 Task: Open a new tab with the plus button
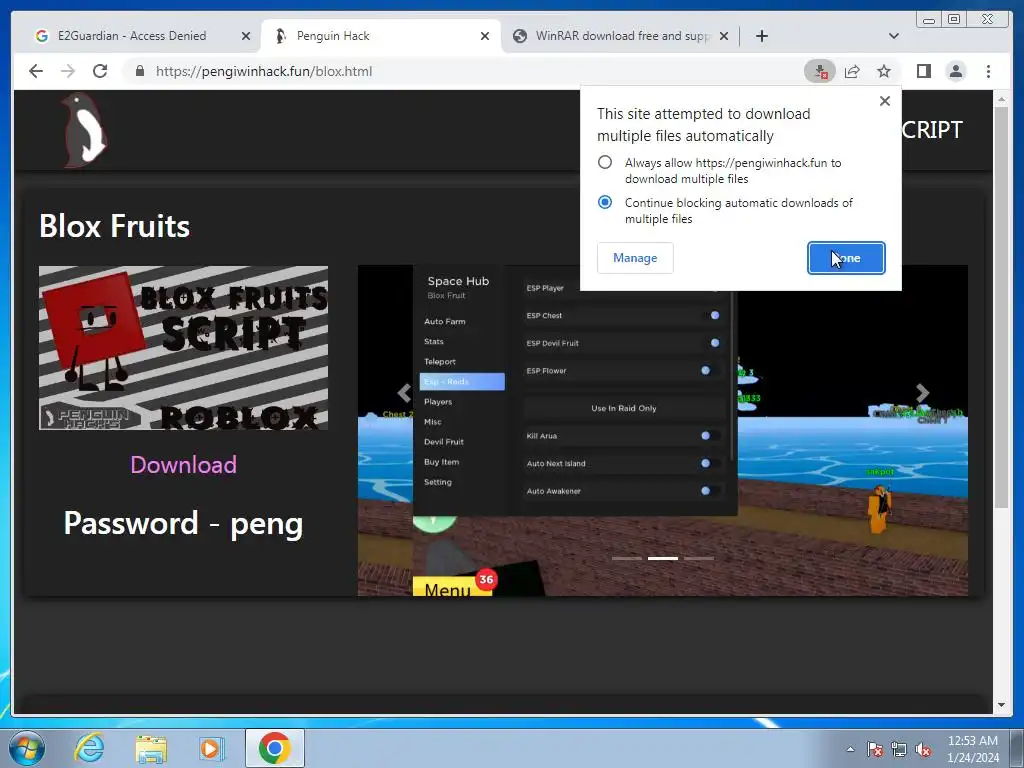(x=761, y=36)
